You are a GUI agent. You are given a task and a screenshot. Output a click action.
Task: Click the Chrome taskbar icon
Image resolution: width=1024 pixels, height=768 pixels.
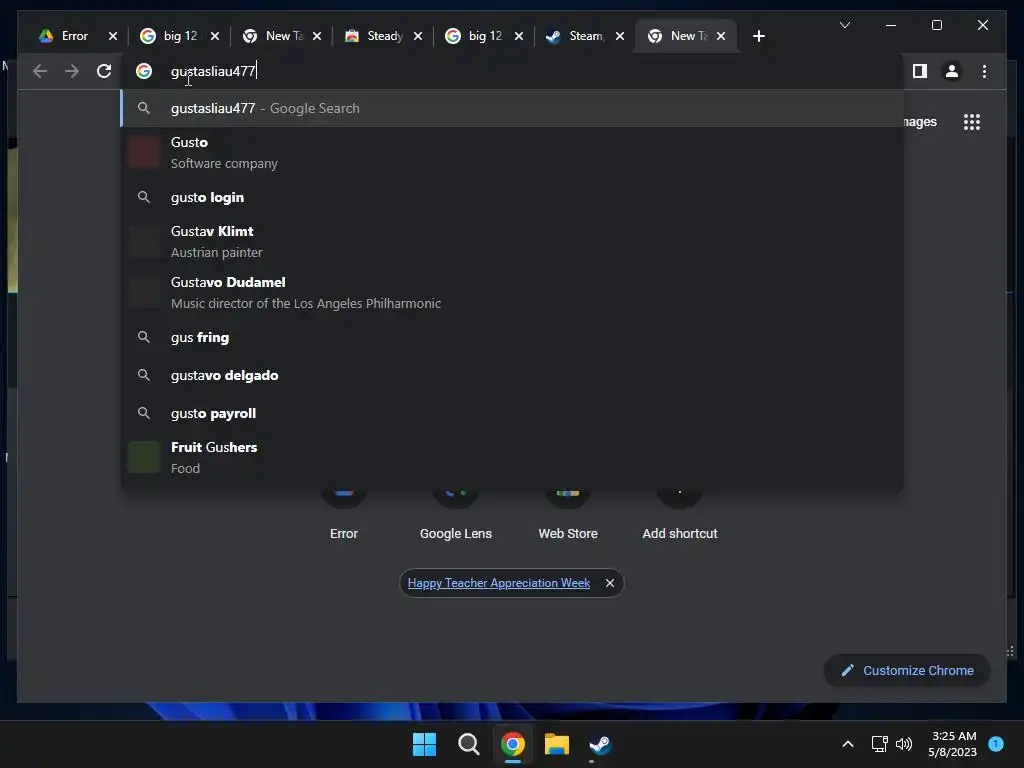coord(513,744)
